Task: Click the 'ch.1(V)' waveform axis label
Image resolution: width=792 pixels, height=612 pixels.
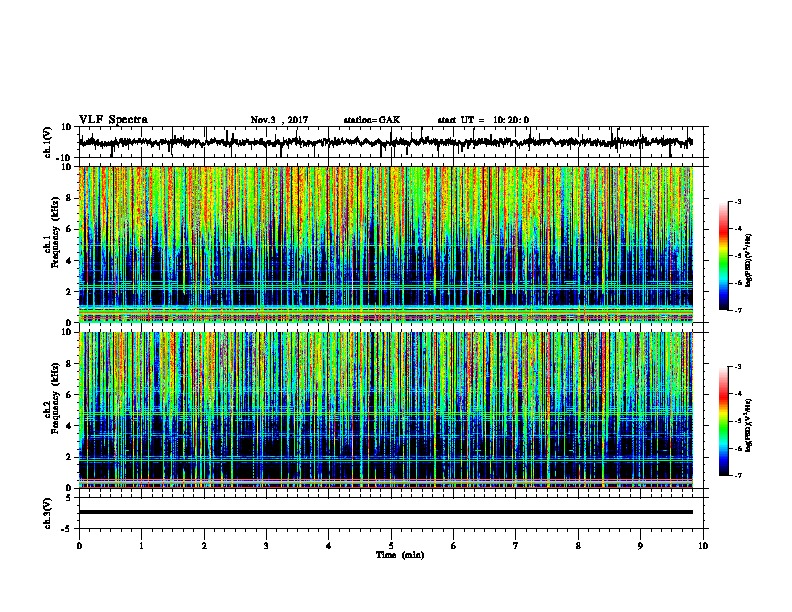Action: 48,142
